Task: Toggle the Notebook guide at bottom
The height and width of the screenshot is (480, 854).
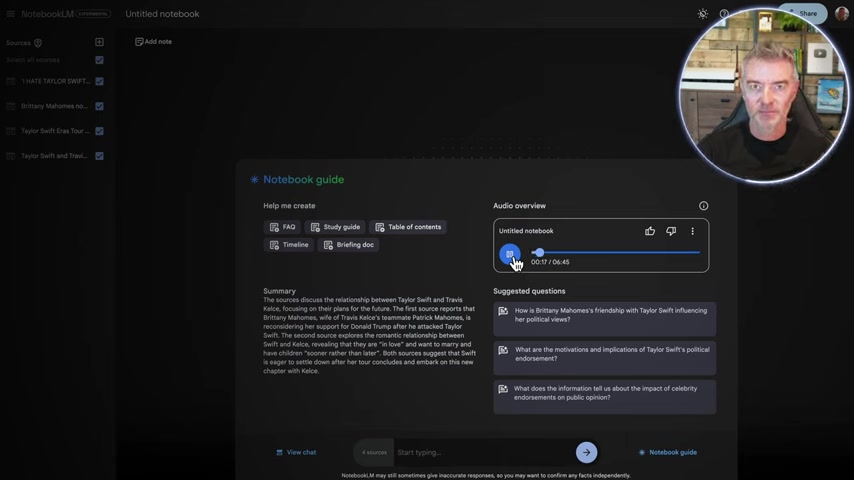Action: point(667,452)
